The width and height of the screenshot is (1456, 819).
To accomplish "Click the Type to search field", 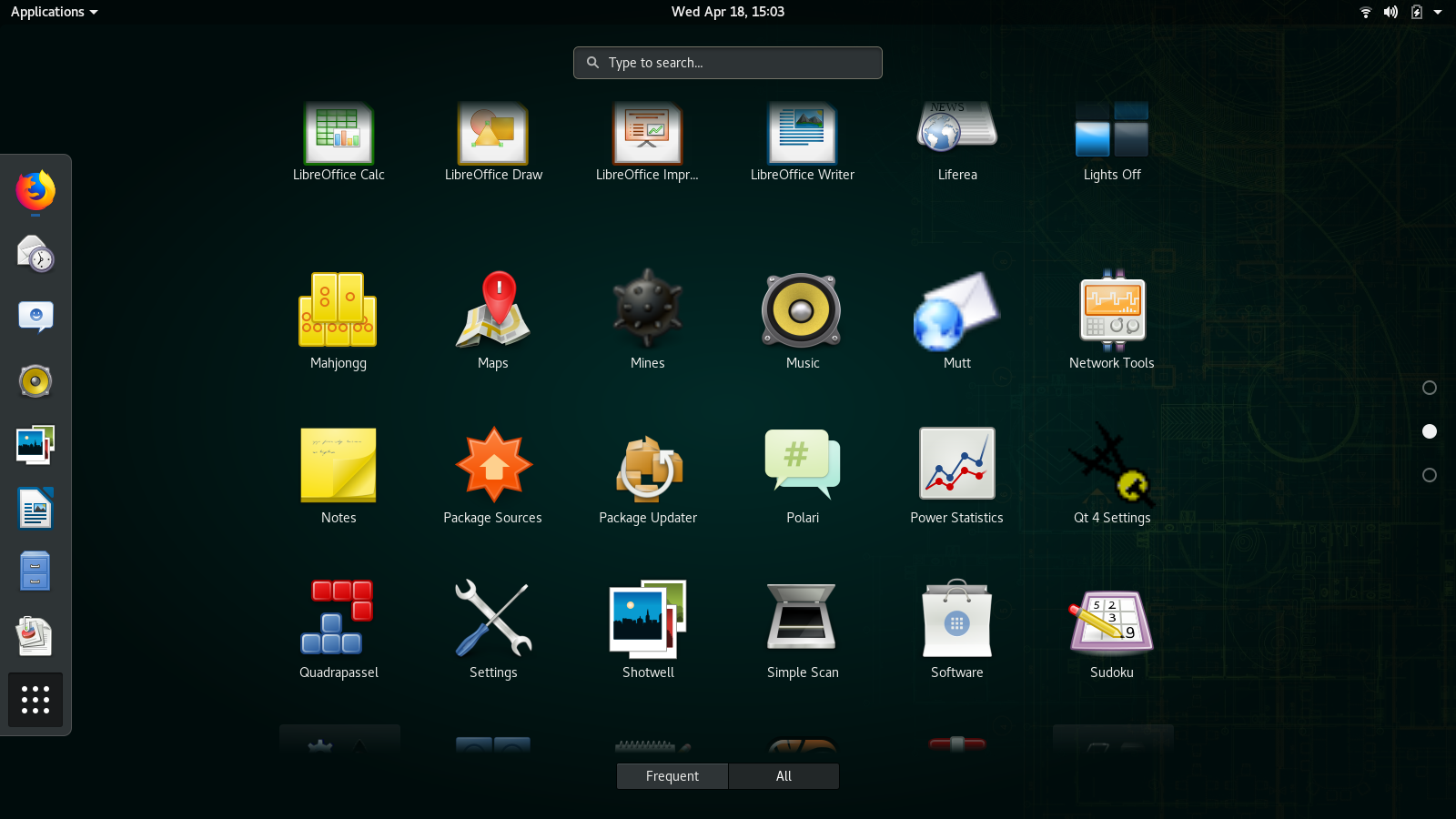I will click(727, 63).
